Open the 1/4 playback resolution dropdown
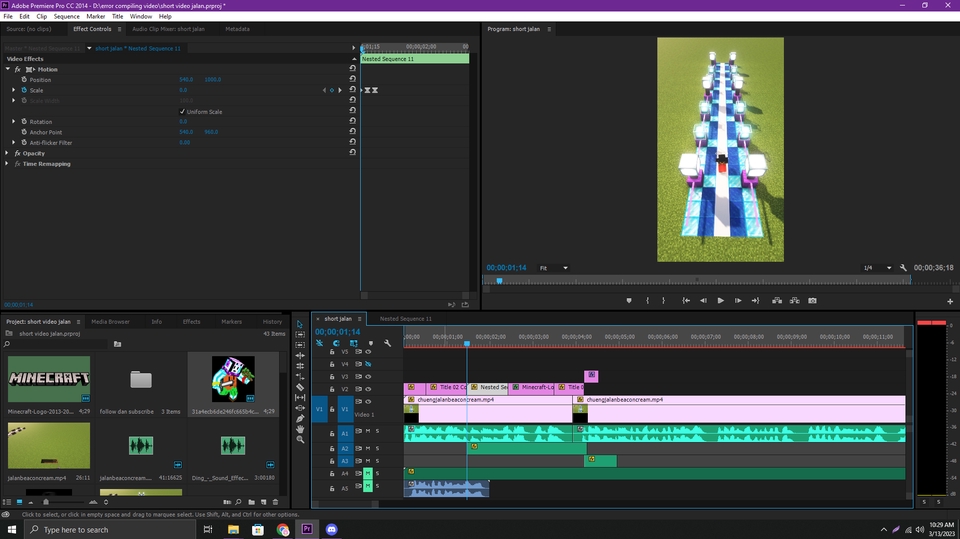 877,268
